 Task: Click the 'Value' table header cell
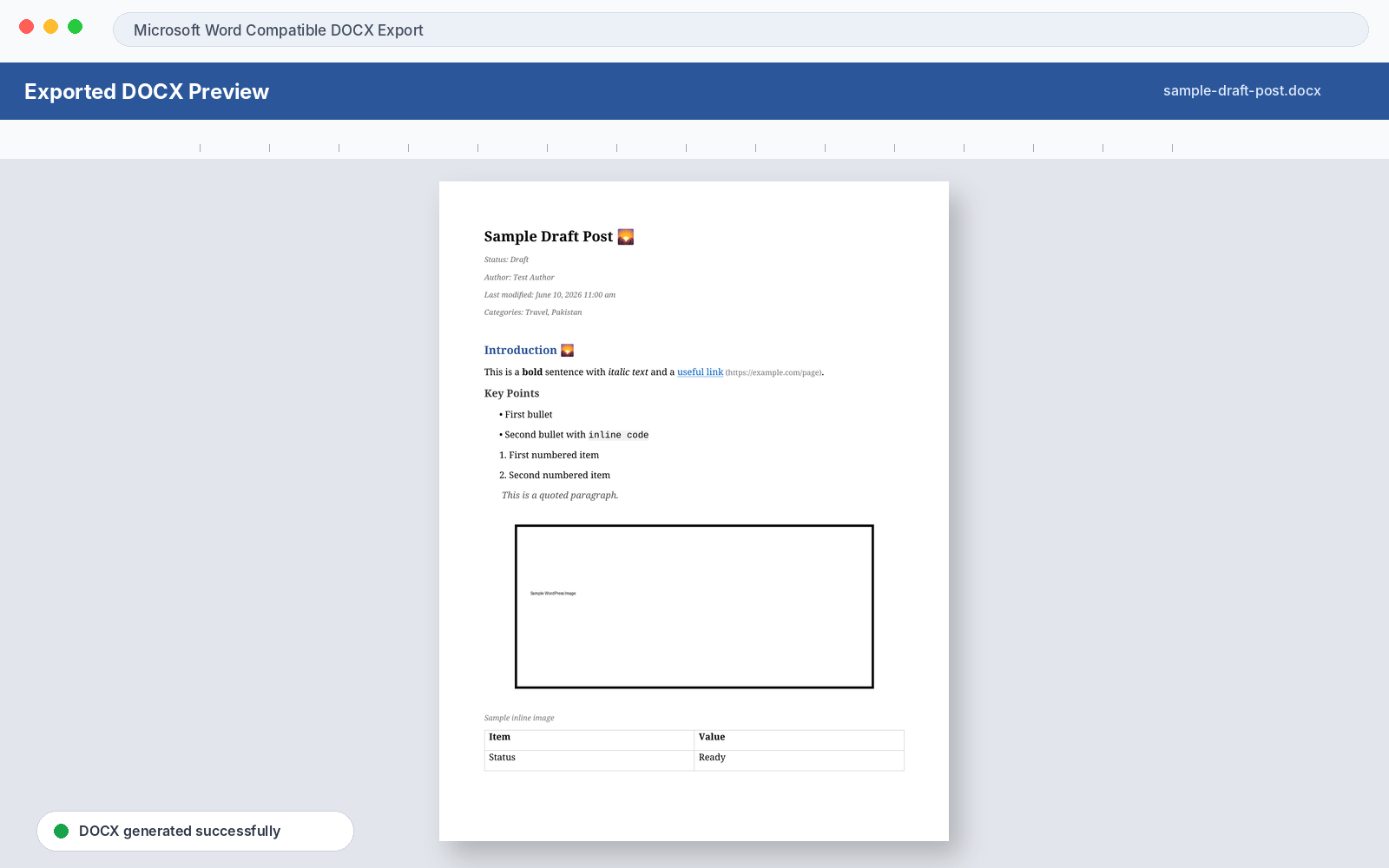coord(799,740)
